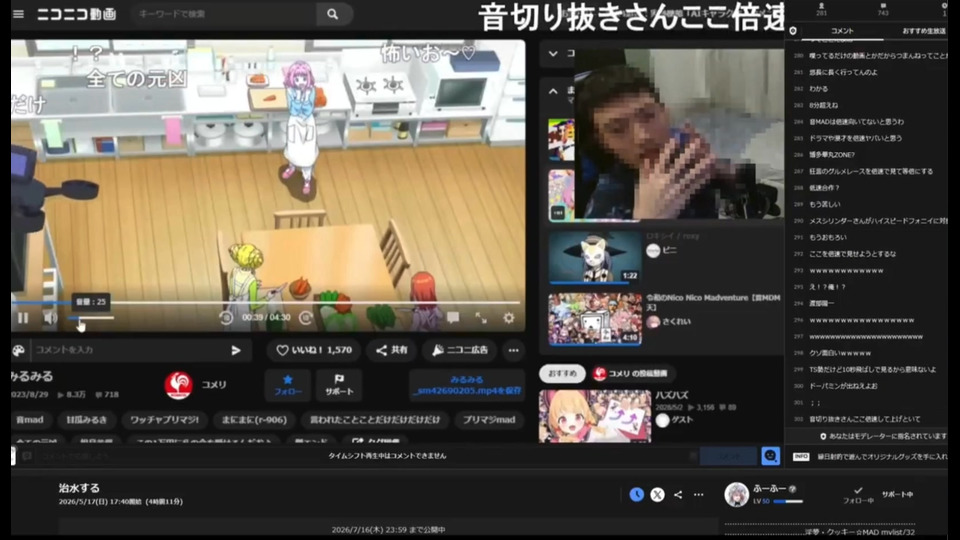Click the Niconico Douga logo
Viewport: 960px width, 540px height.
pos(77,13)
